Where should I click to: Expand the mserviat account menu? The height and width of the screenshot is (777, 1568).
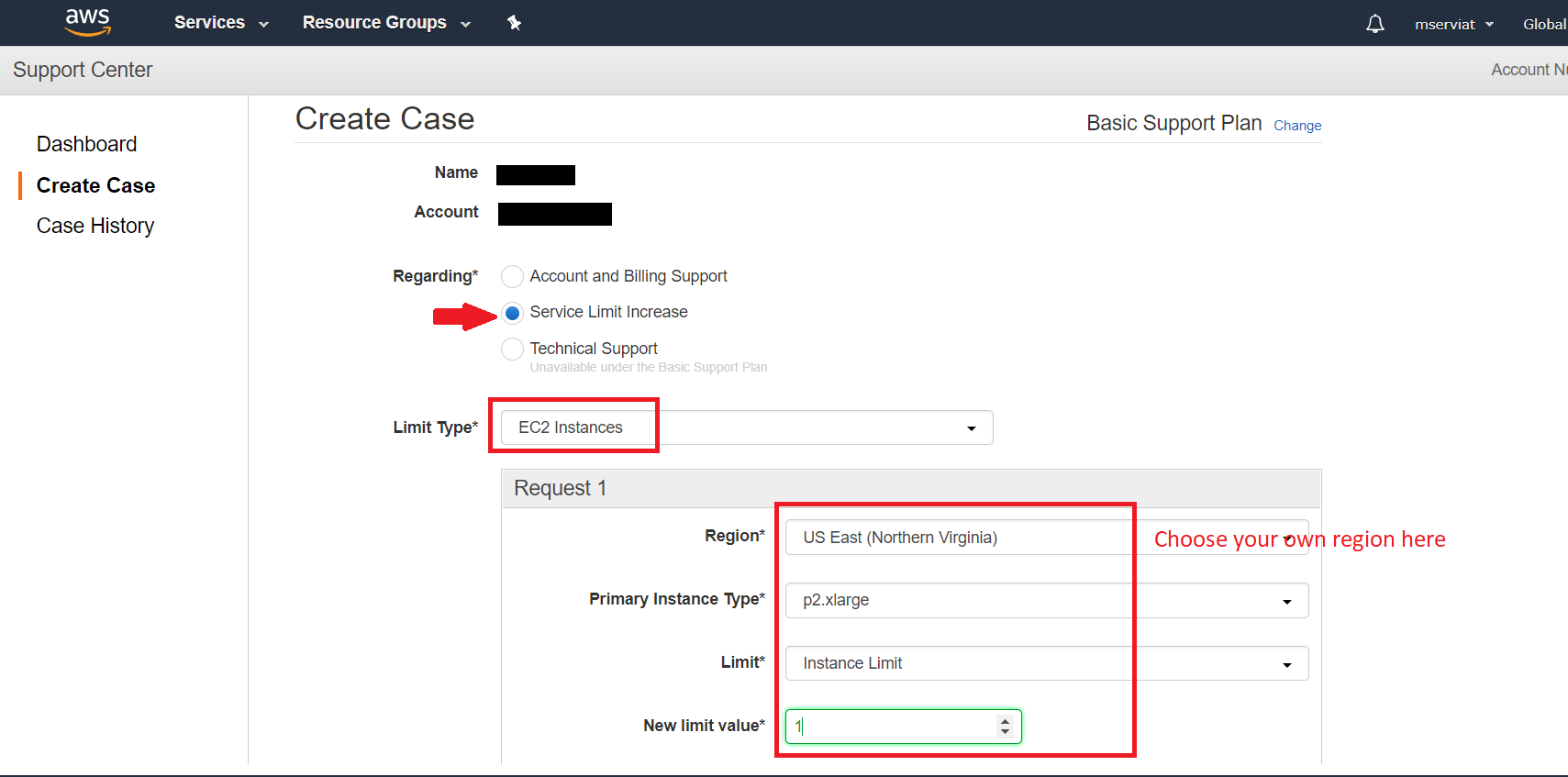point(1453,25)
